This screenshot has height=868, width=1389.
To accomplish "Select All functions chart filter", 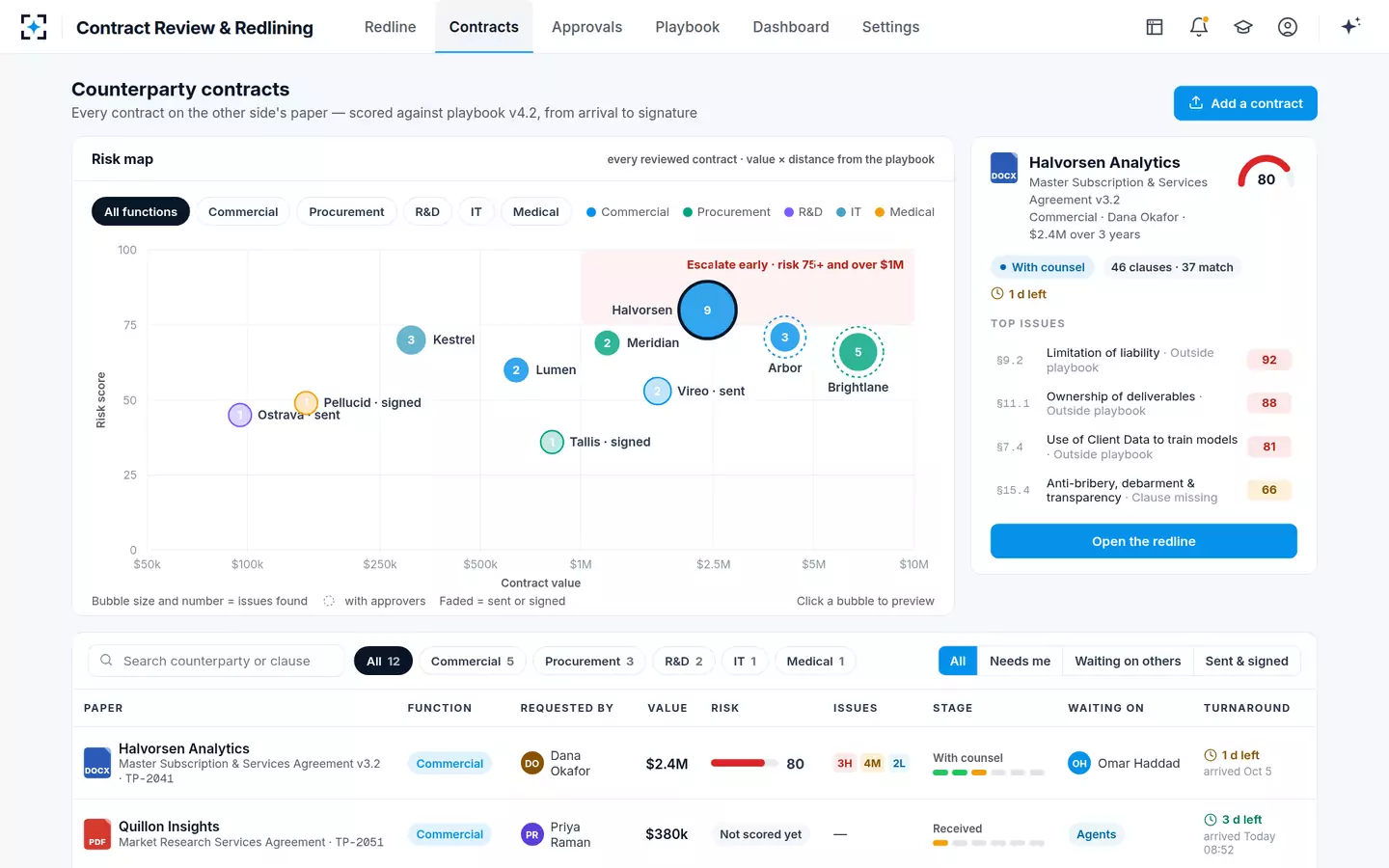I will click(x=141, y=211).
